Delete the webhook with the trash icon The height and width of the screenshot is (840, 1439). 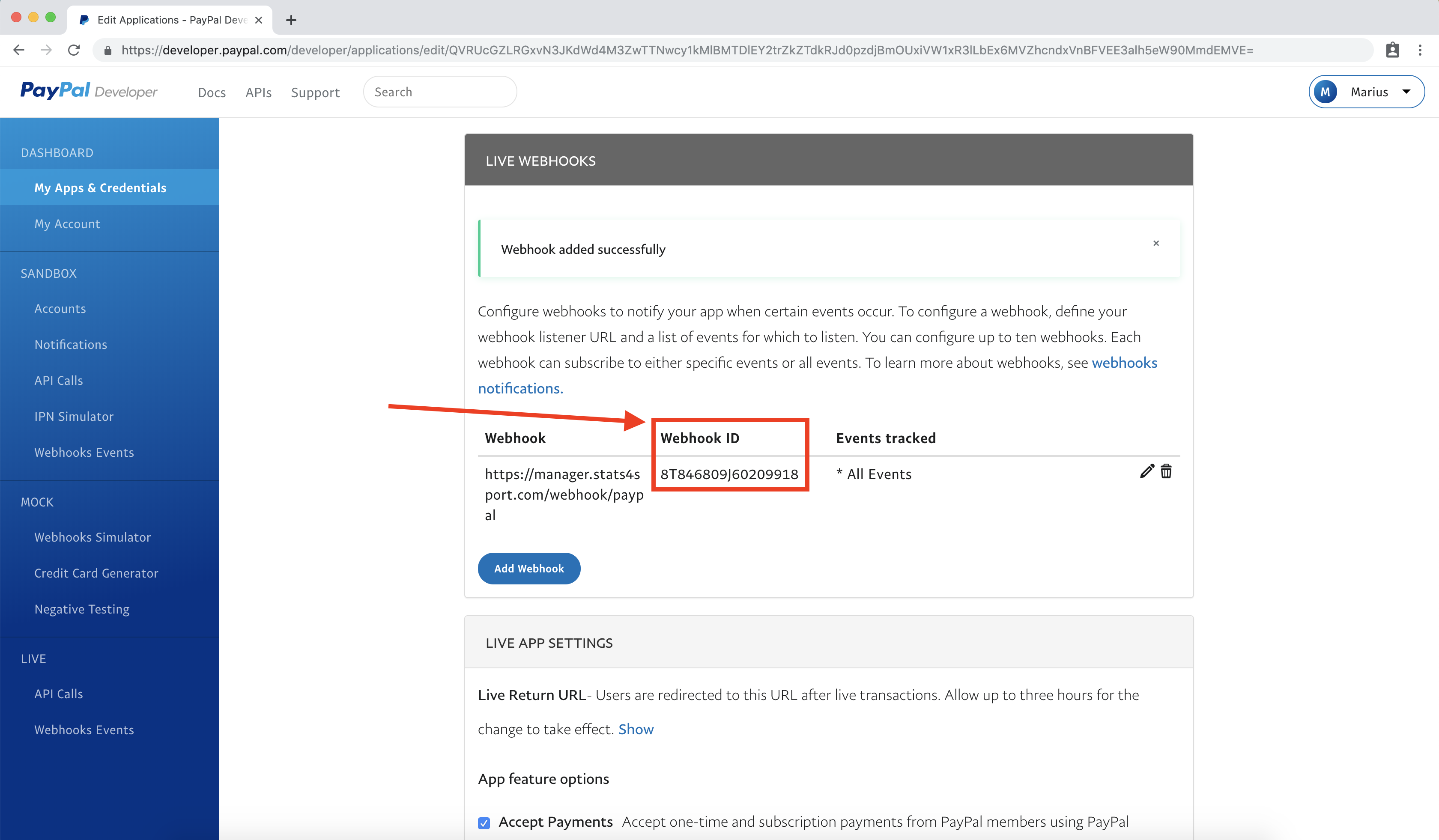(1166, 471)
